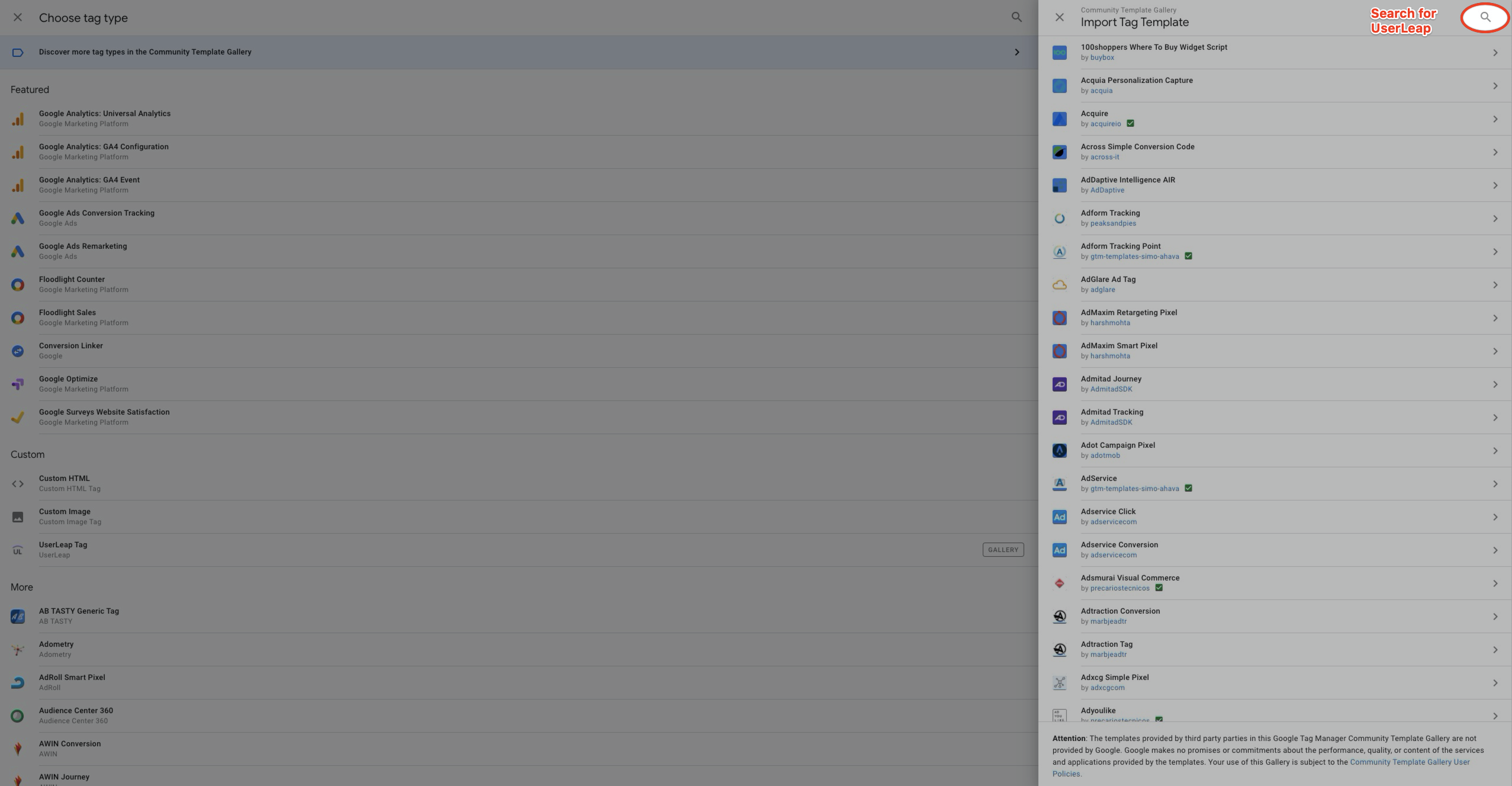Open the acquireio author link

click(x=1106, y=124)
